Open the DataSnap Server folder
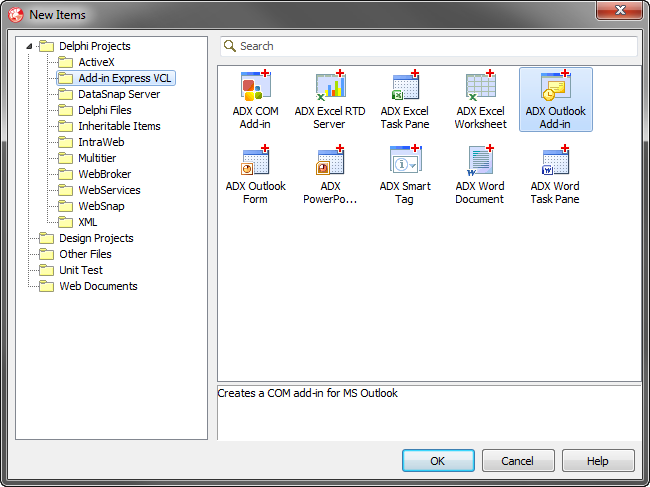Screen dimensions: 650x487 pos(109,94)
